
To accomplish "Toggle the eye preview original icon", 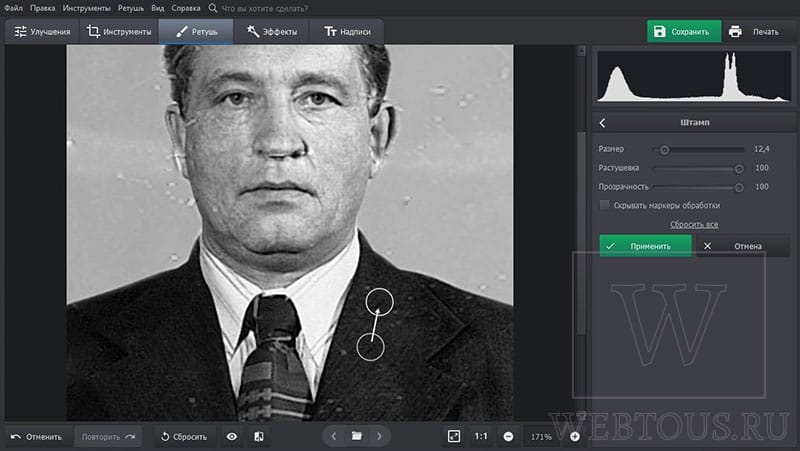I will click(x=232, y=436).
